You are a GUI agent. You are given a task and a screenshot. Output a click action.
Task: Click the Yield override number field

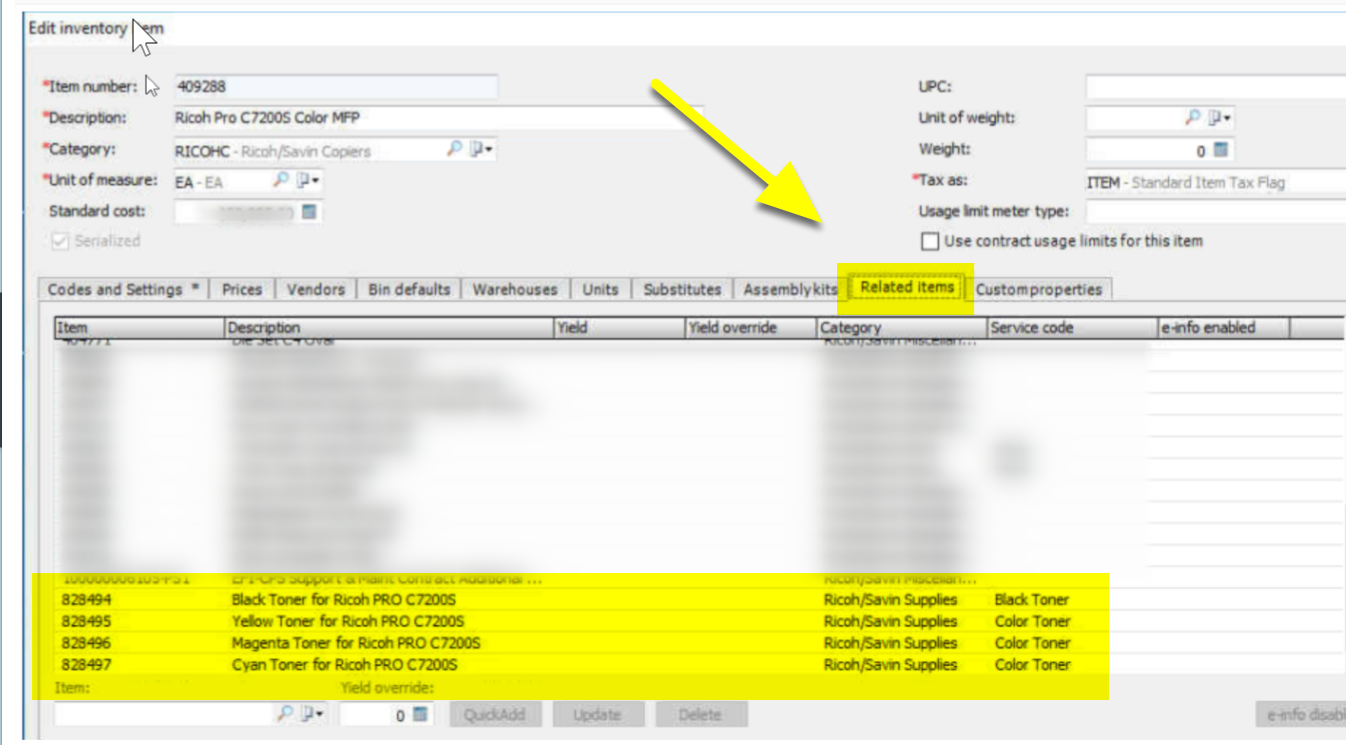(374, 714)
